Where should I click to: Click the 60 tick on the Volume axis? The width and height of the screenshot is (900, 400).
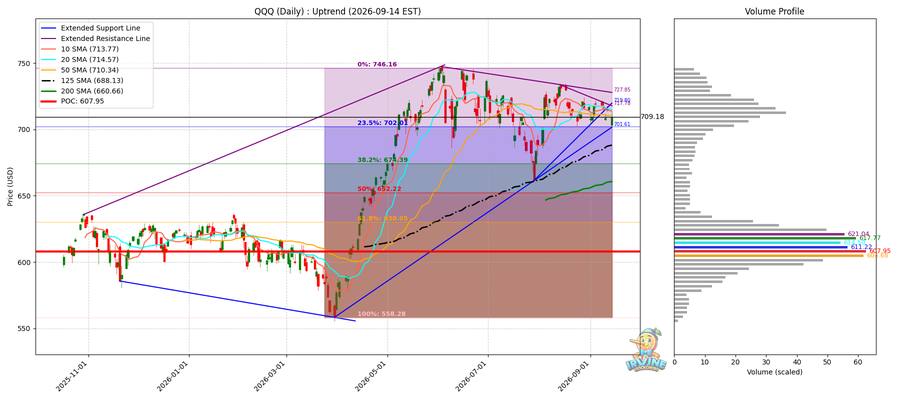coord(858,363)
